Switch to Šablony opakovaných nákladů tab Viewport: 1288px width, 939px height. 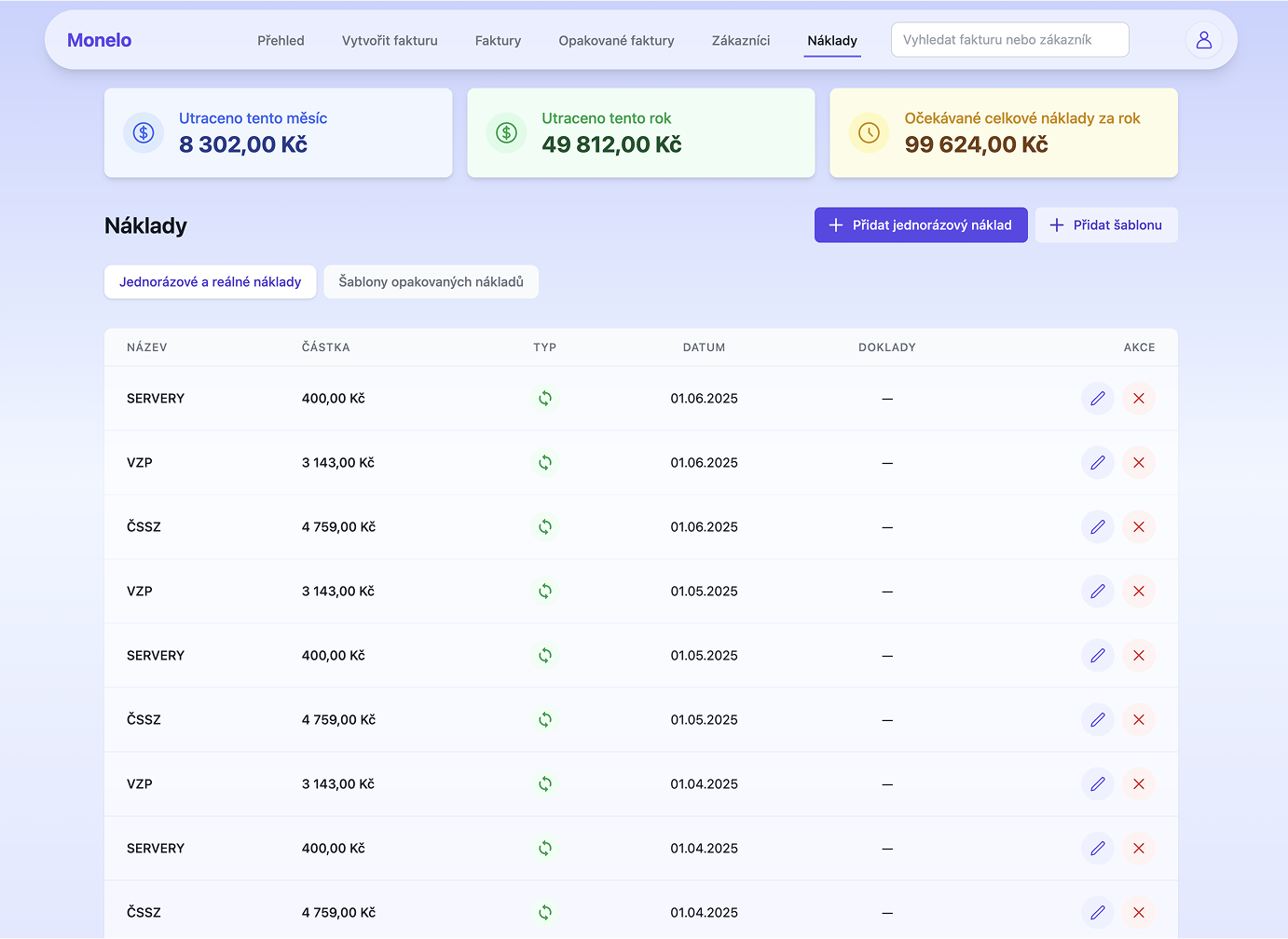(x=431, y=282)
